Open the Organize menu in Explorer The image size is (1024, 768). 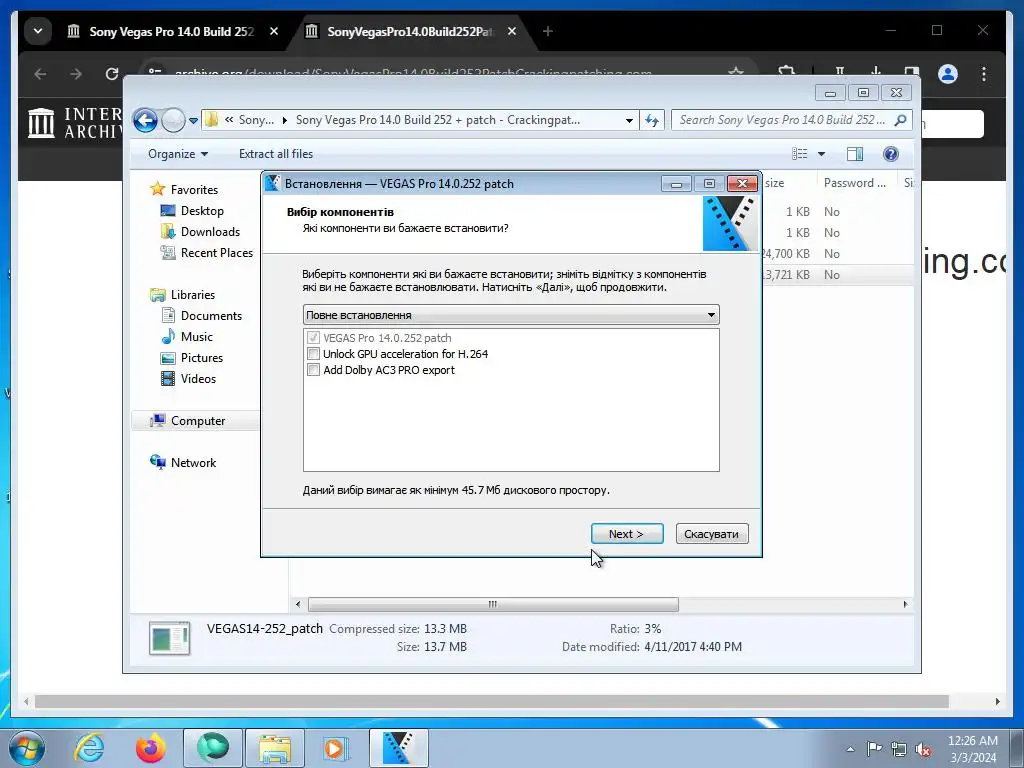point(178,153)
